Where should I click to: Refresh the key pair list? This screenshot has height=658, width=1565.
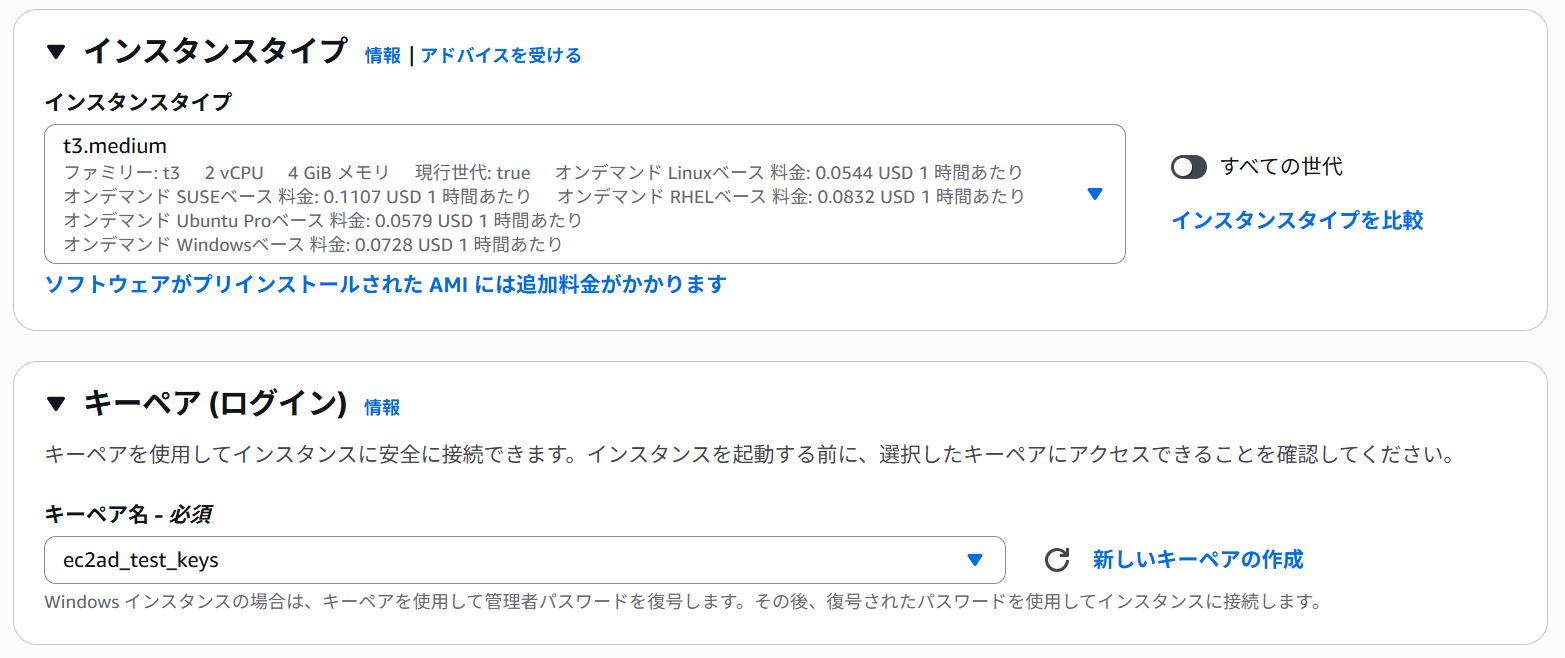[1057, 560]
